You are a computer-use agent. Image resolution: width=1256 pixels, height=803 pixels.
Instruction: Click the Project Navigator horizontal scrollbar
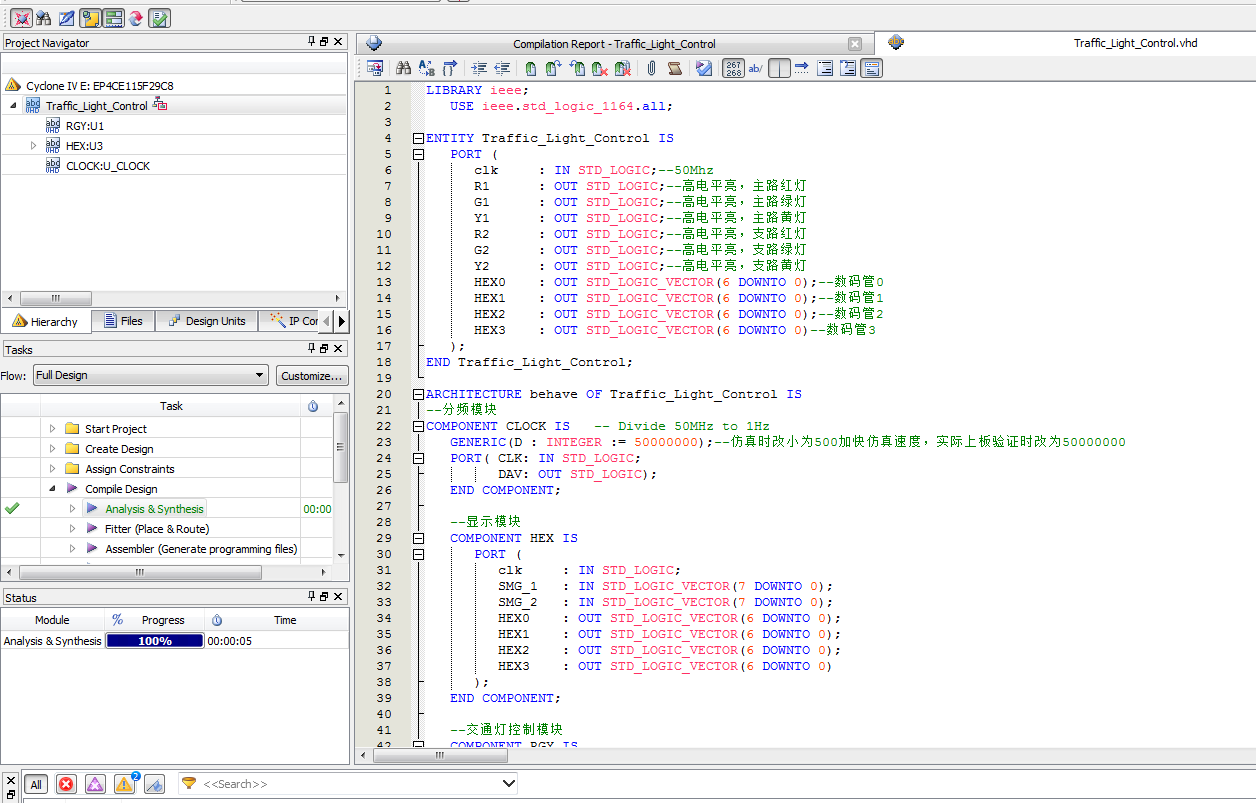(56, 298)
